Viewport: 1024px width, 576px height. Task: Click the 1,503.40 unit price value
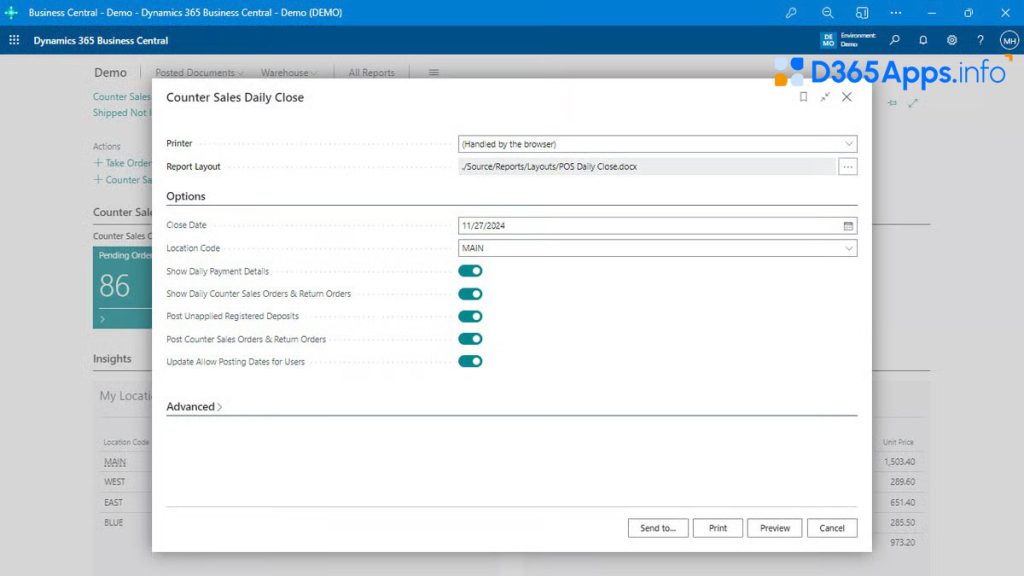(x=899, y=462)
